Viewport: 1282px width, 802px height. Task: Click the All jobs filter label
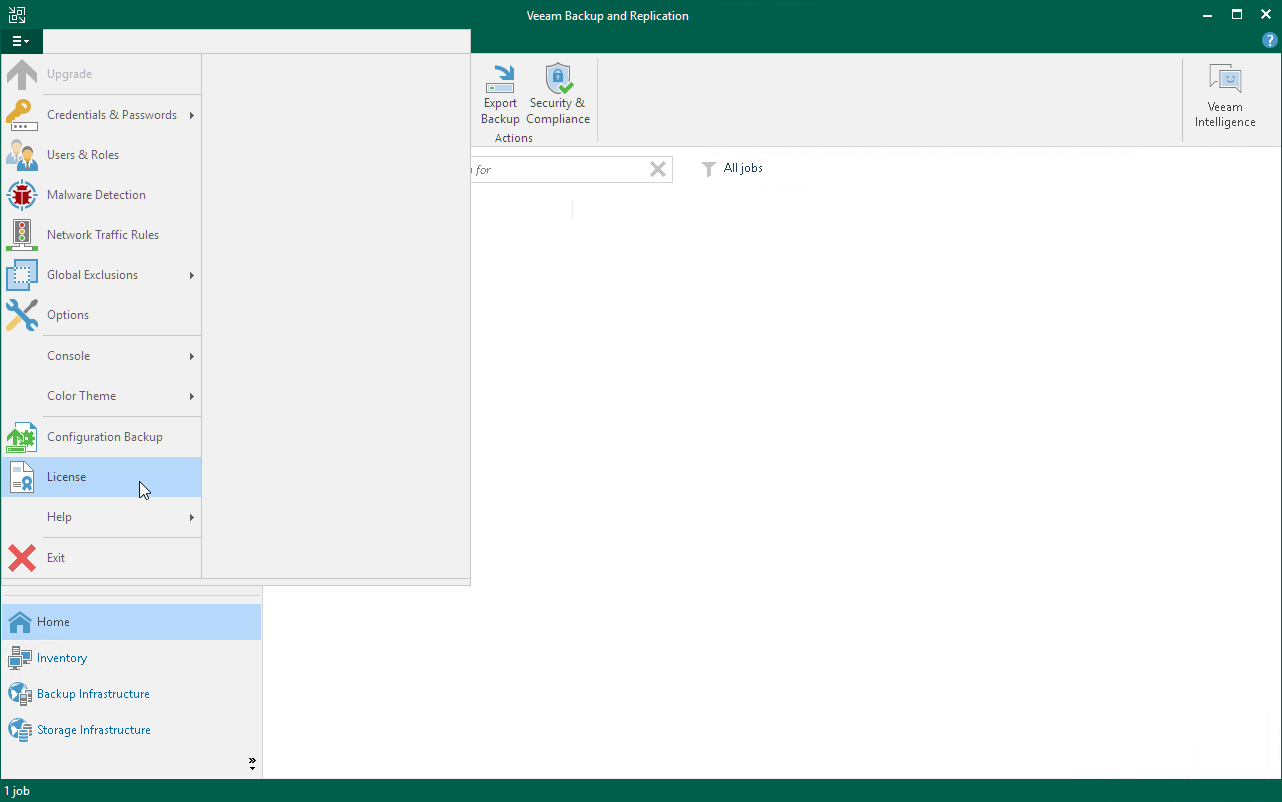743,168
